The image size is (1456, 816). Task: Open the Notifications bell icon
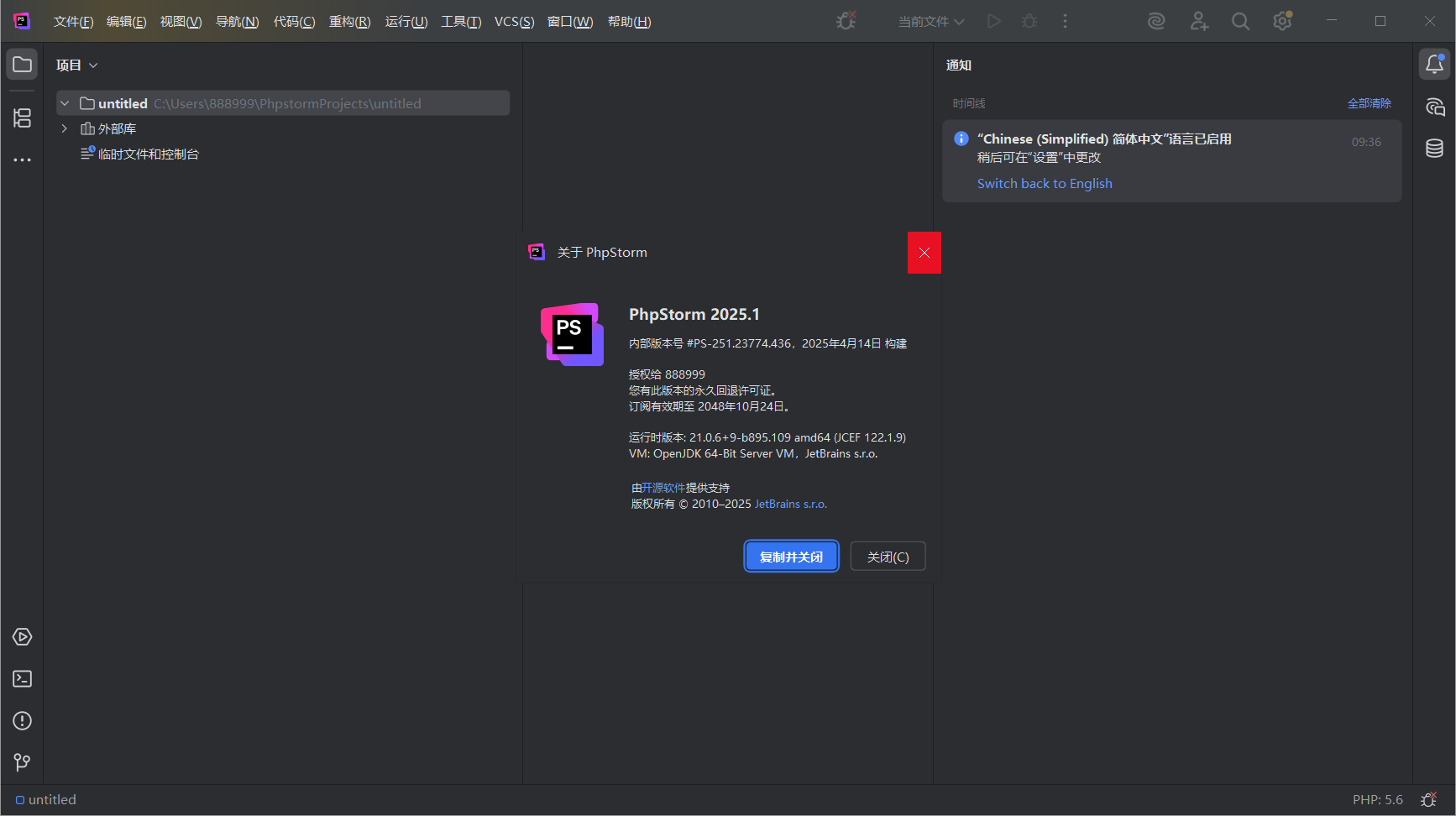pos(1434,65)
